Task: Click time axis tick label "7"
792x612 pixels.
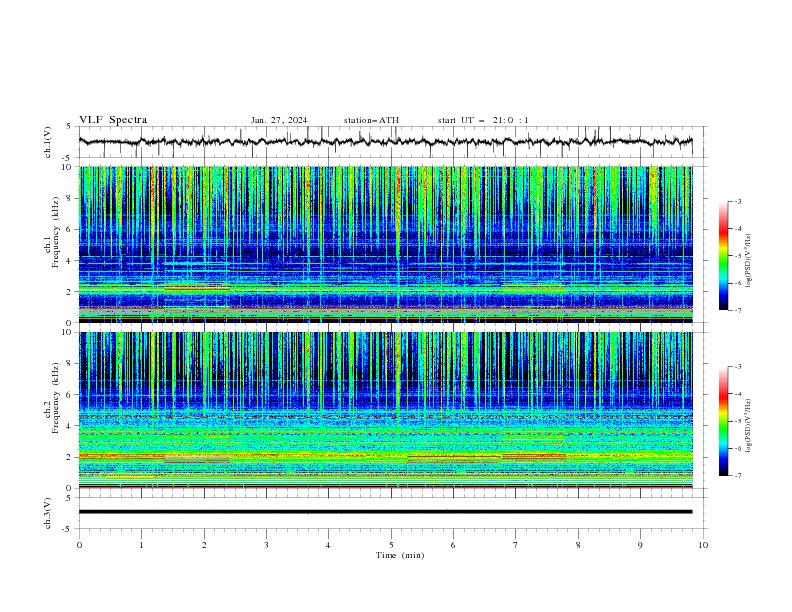Action: point(516,545)
